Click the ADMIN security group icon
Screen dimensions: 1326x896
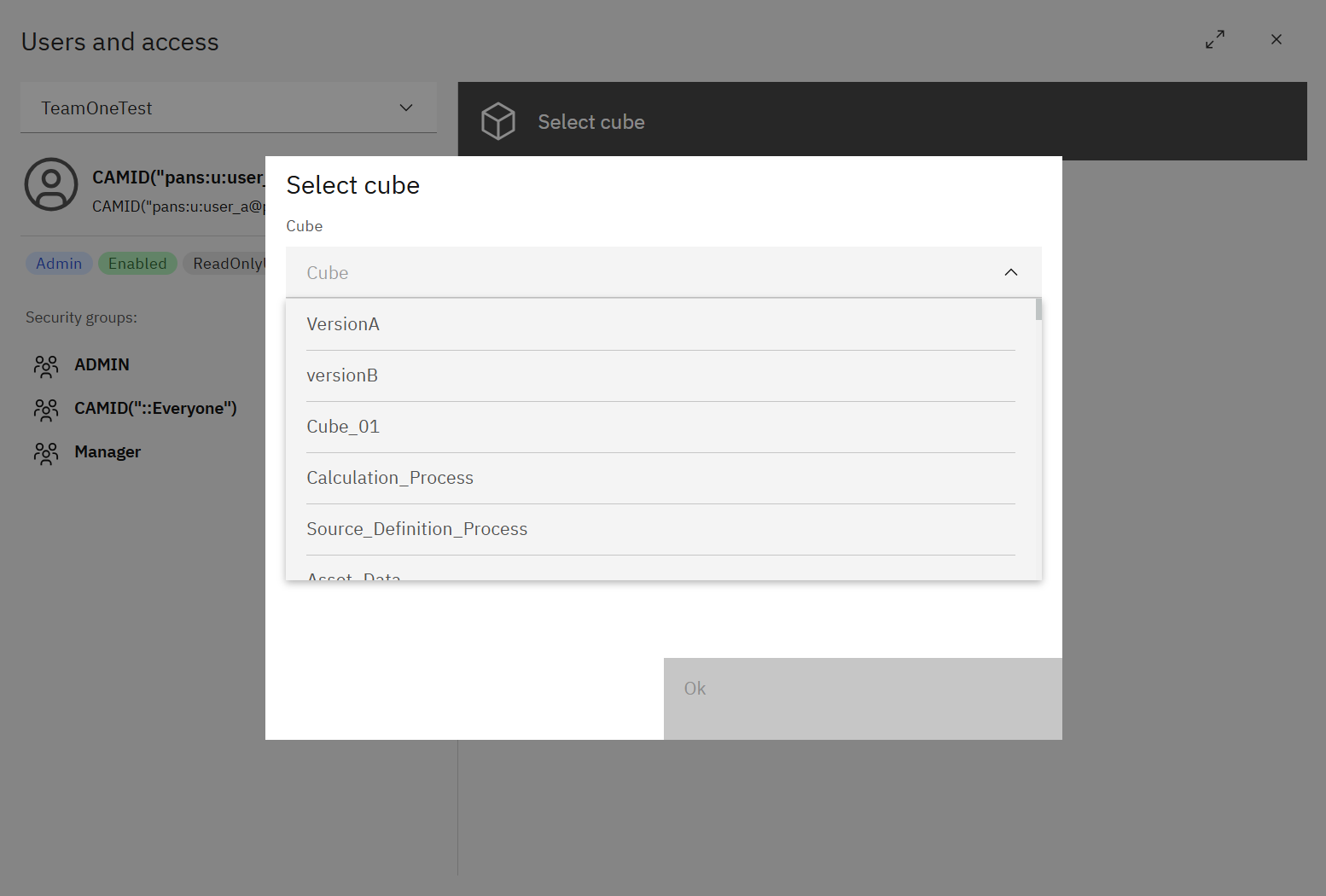[x=46, y=366]
